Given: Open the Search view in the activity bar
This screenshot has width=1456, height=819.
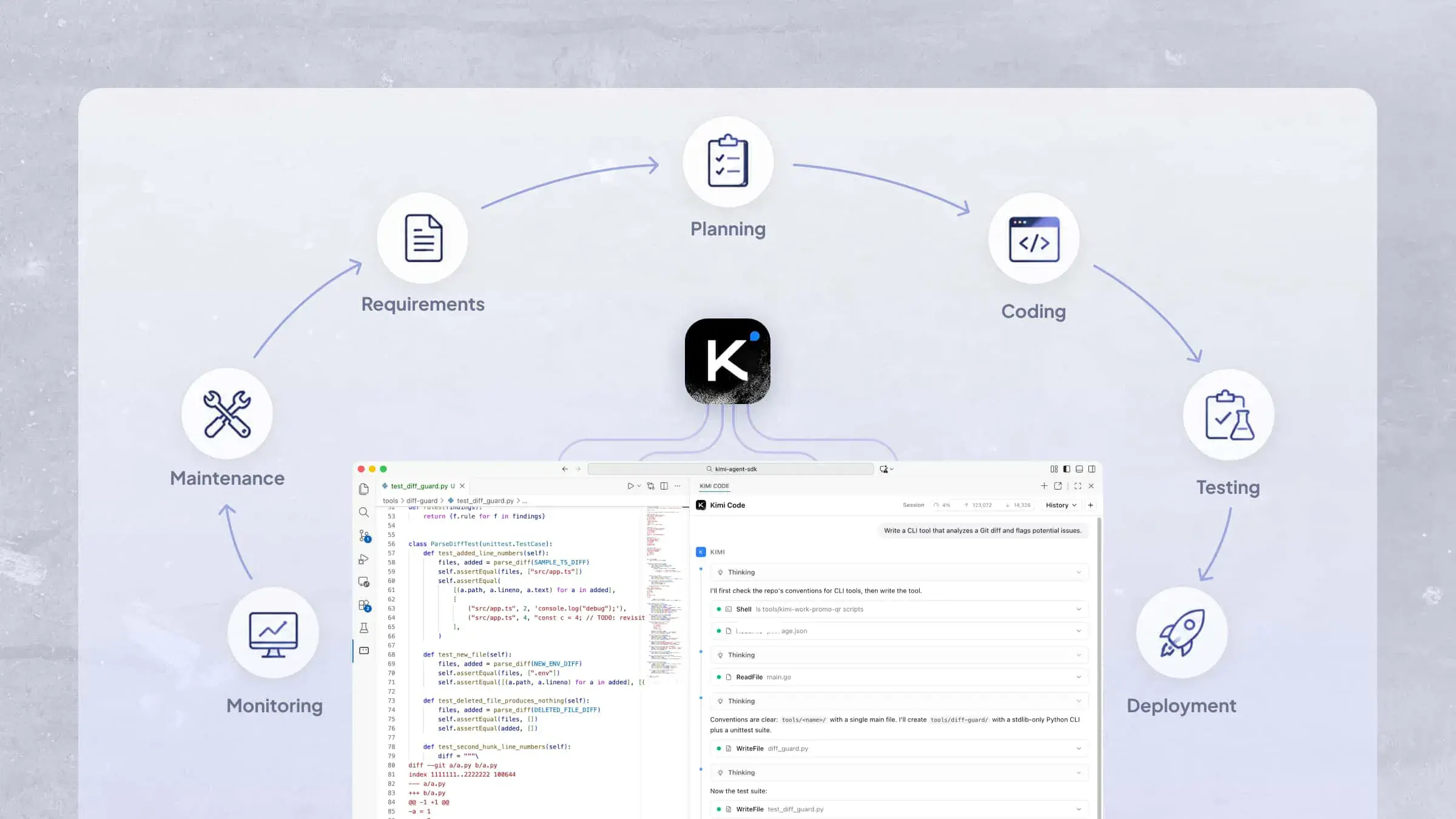Looking at the screenshot, I should coord(364,513).
